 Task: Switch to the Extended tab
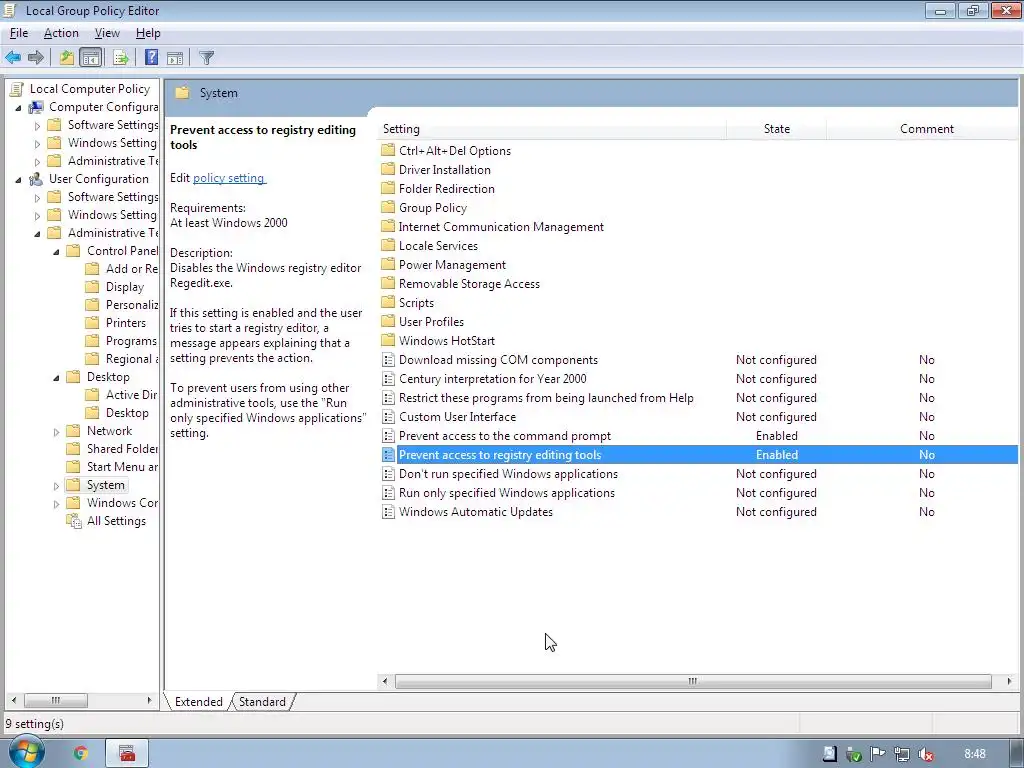[199, 701]
